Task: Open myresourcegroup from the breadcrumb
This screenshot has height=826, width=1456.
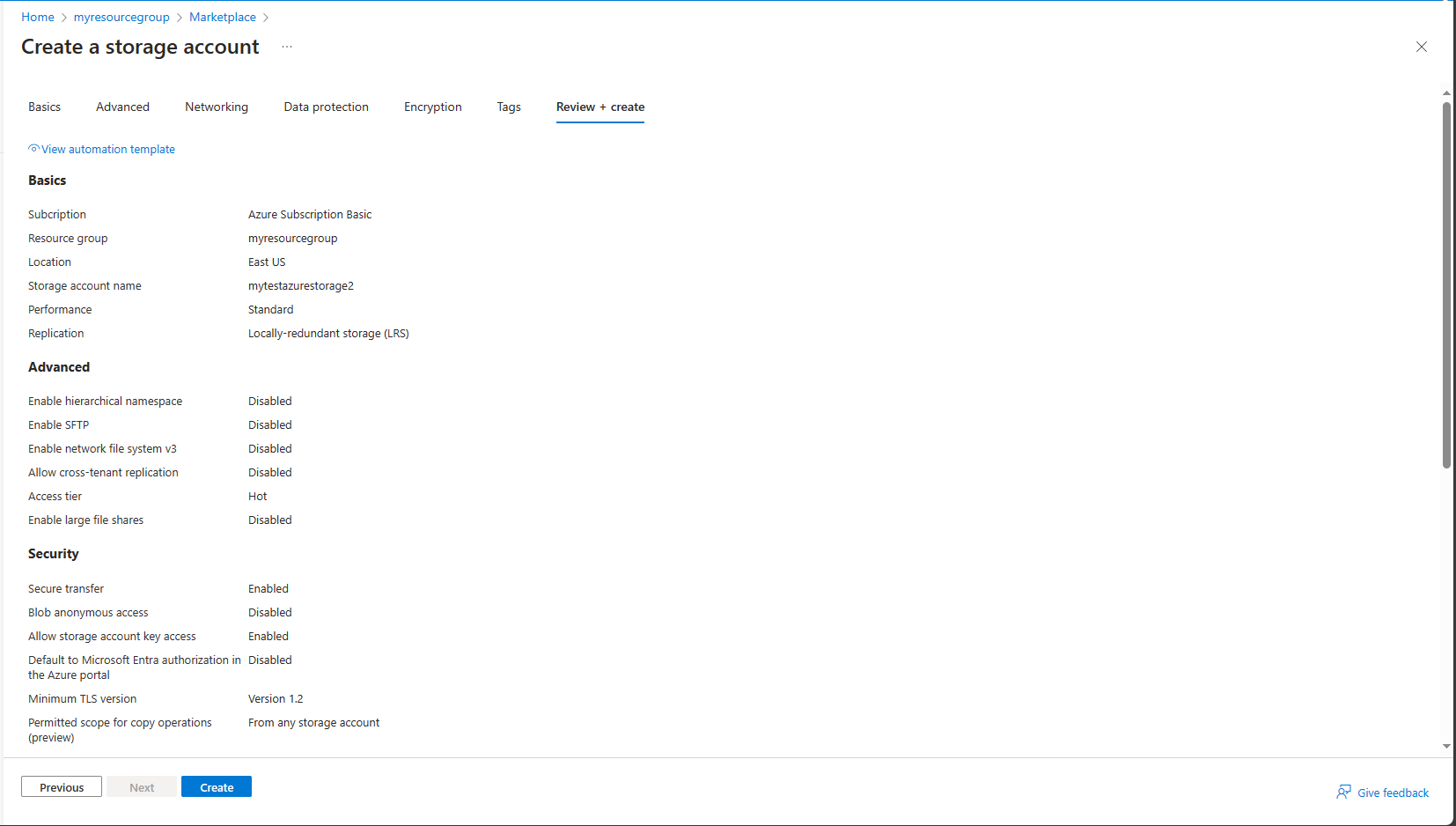Action: coord(121,17)
